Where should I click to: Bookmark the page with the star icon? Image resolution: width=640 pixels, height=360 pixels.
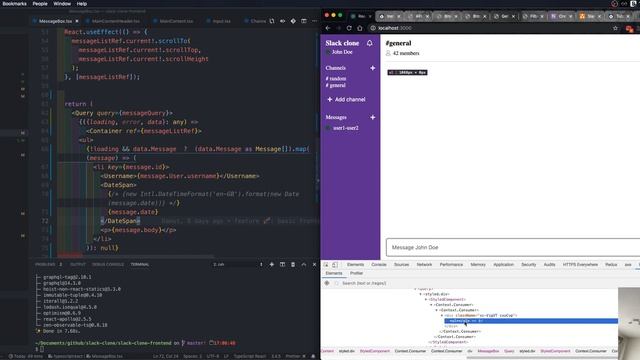[x=616, y=28]
